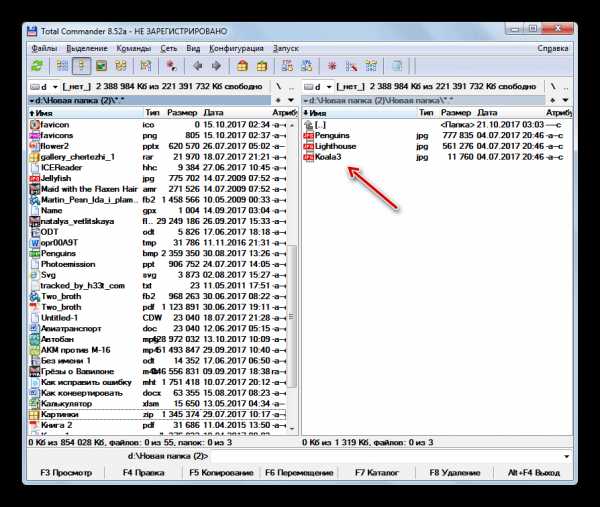Click the left panel vertical scrollbar thumb

[292, 316]
